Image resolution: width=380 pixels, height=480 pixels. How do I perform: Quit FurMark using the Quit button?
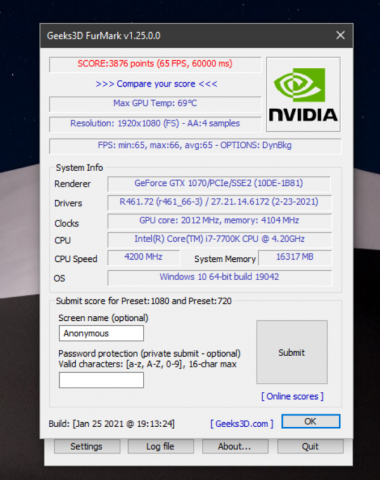(310, 446)
